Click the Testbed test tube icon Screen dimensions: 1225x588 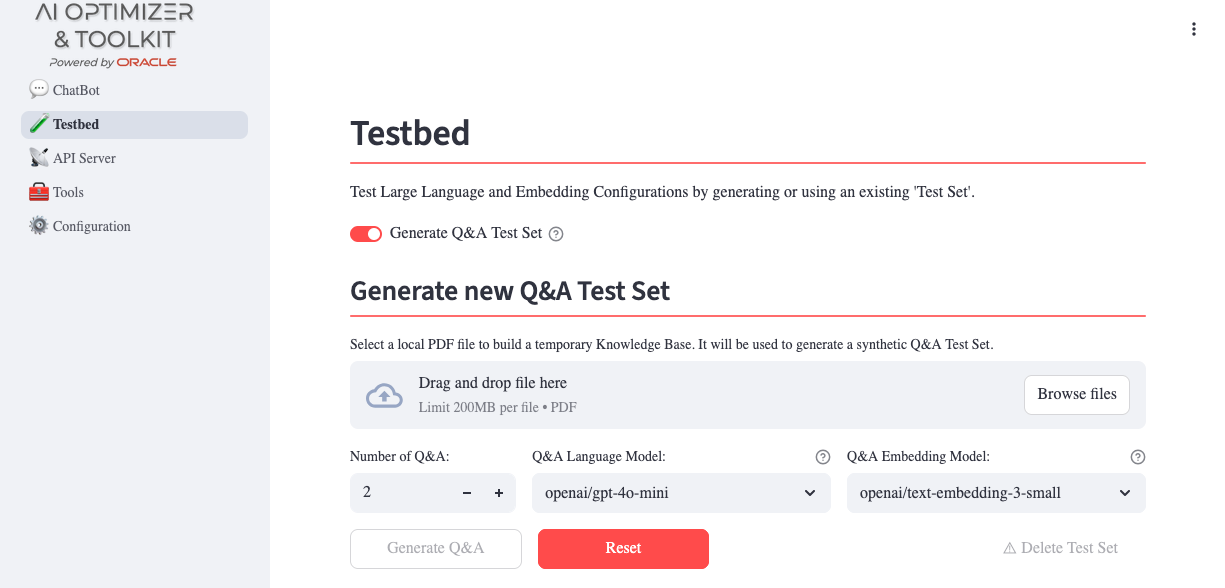[39, 124]
